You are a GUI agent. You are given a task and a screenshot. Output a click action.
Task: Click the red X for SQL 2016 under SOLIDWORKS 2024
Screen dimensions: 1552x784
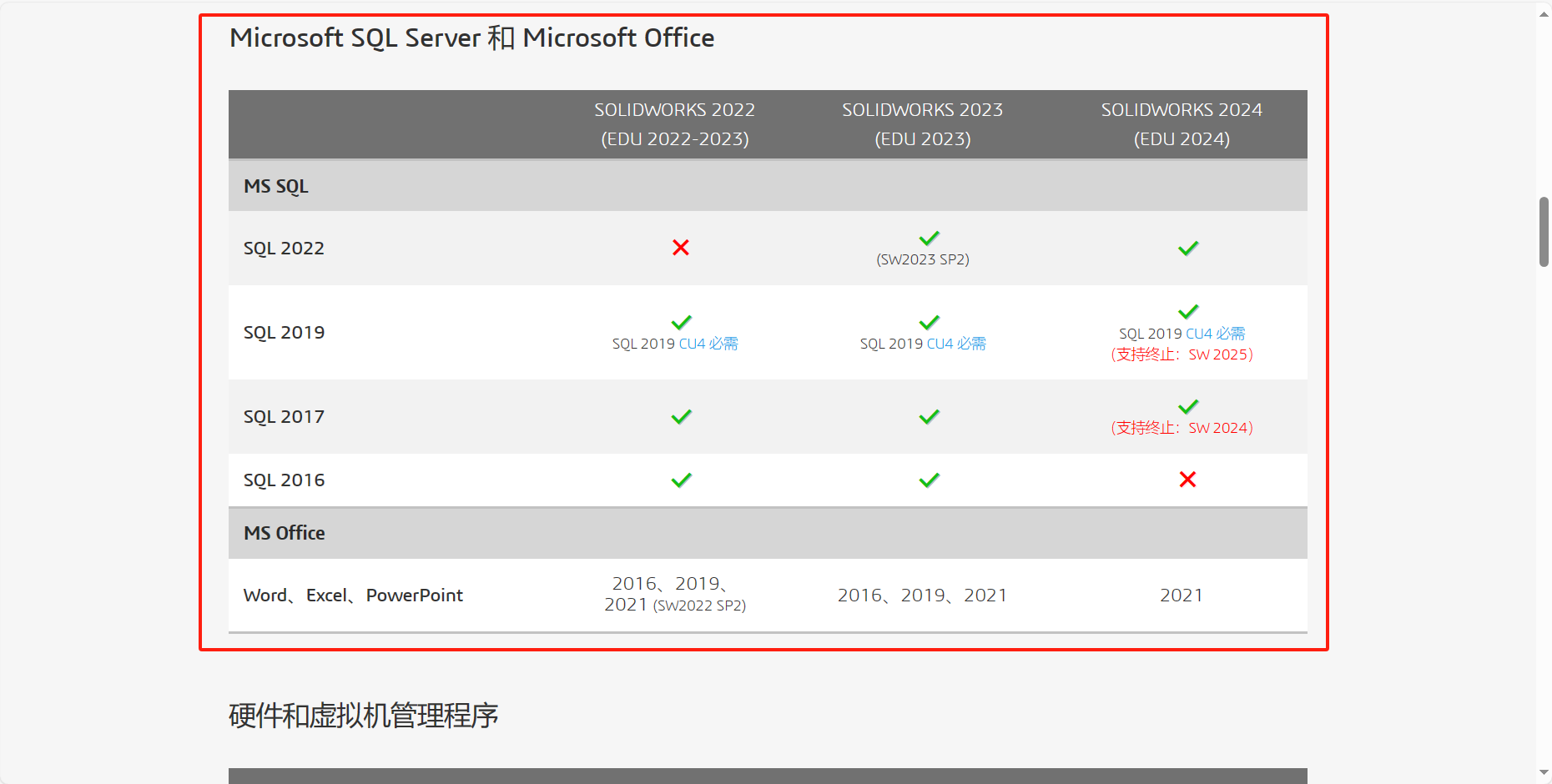tap(1187, 480)
